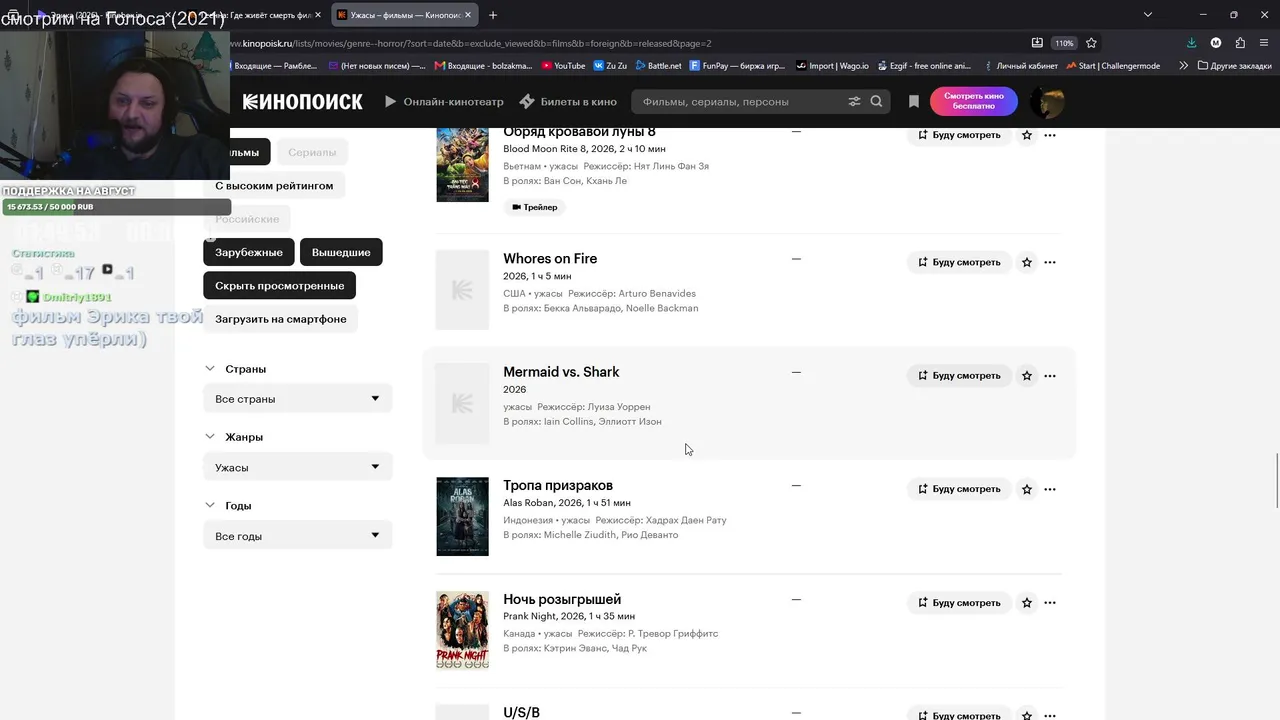
Task: Open the search filter settings icon
Action: tap(854, 101)
